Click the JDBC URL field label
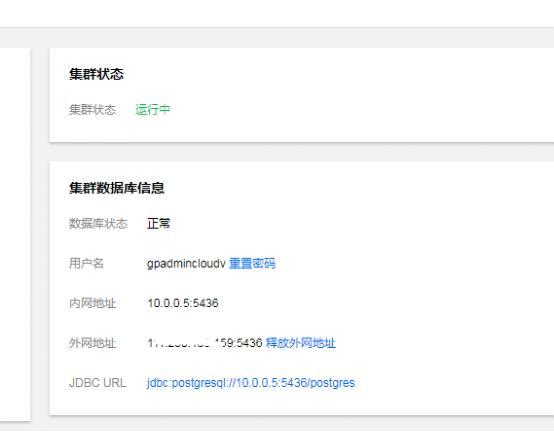Viewport: 554px width, 432px height. (98, 383)
